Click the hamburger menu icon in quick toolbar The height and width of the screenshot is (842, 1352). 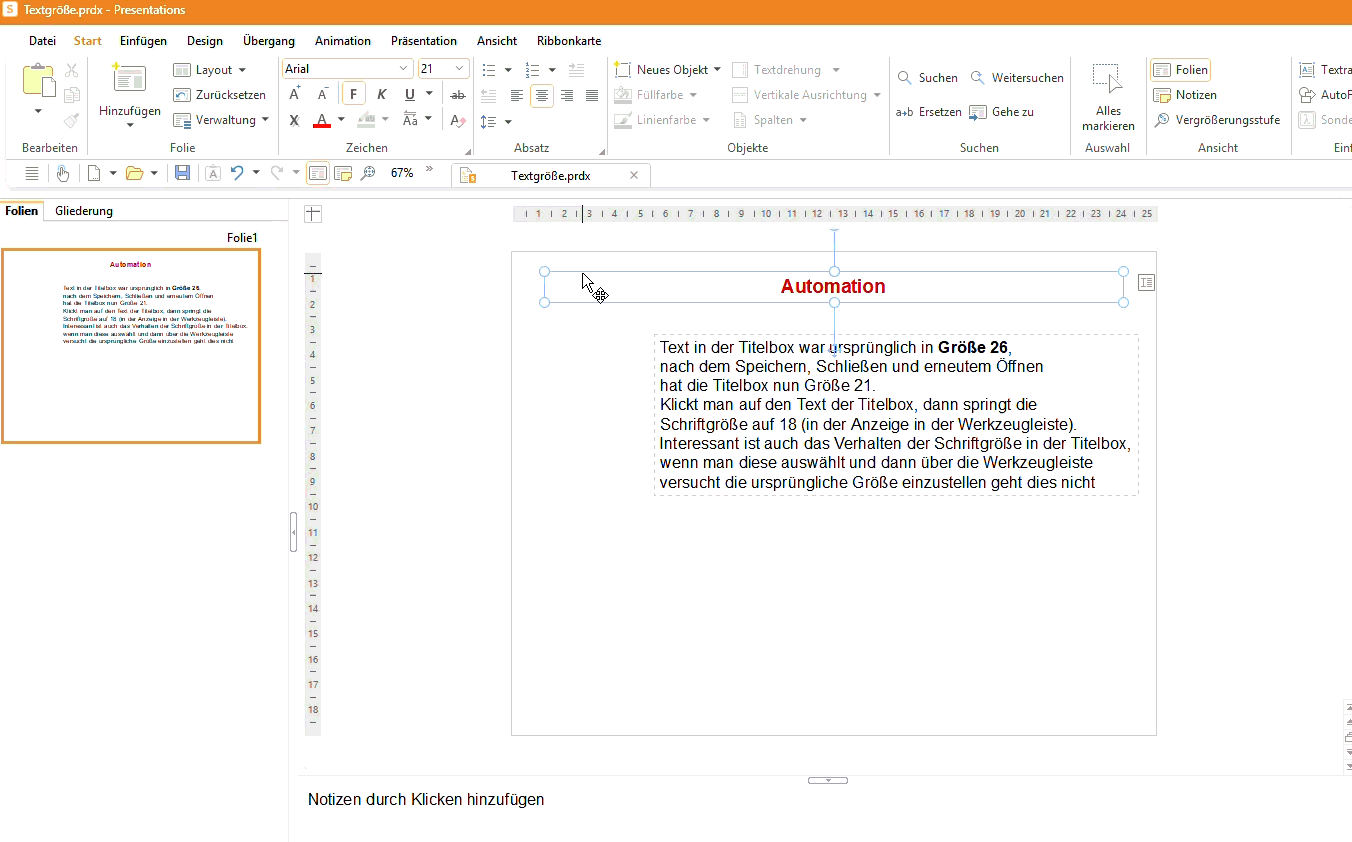click(32, 173)
